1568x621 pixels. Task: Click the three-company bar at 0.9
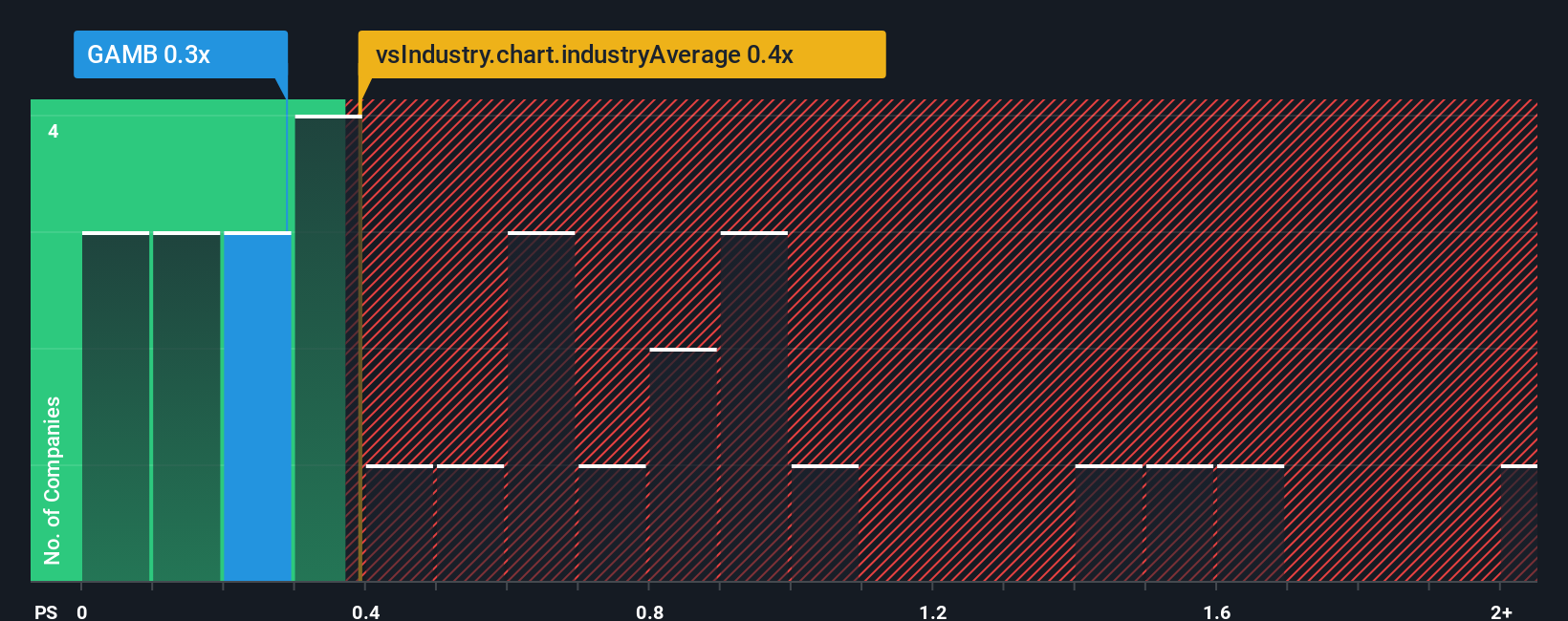(754, 406)
